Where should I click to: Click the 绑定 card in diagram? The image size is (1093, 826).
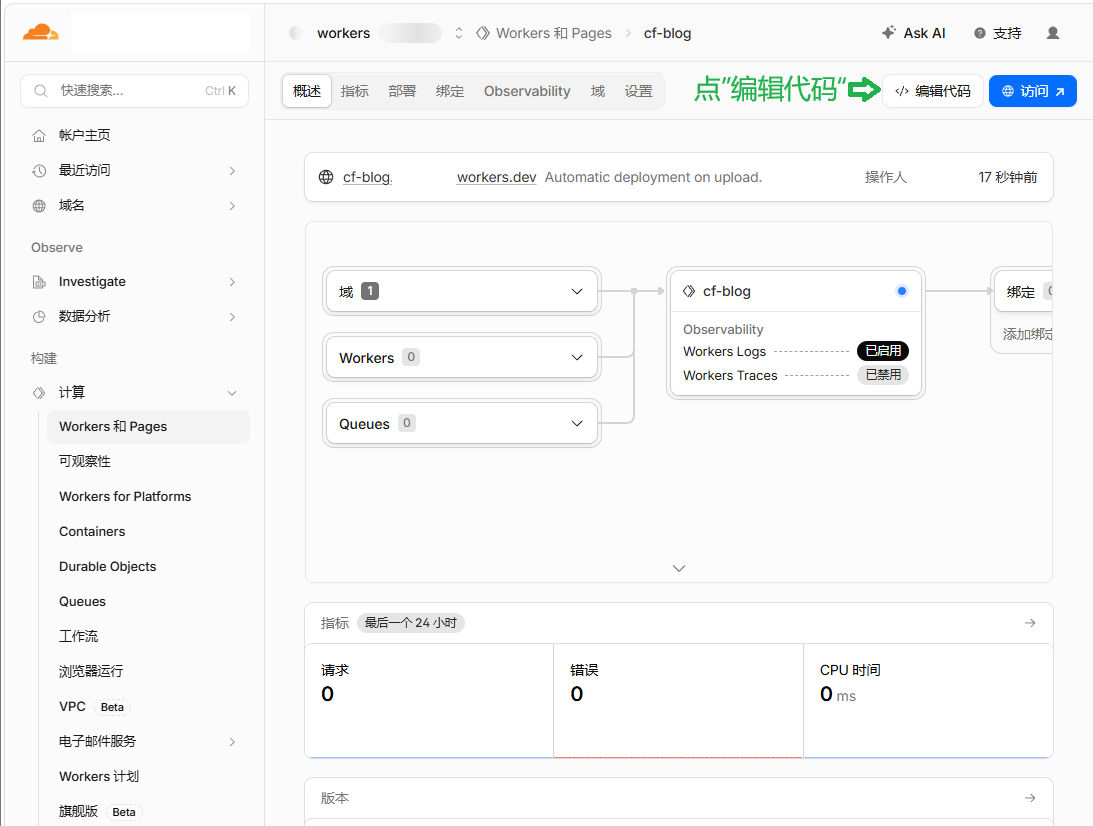pyautogui.click(x=1023, y=291)
